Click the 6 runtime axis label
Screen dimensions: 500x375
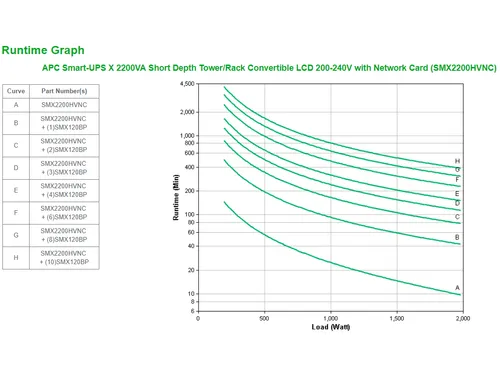click(x=193, y=311)
